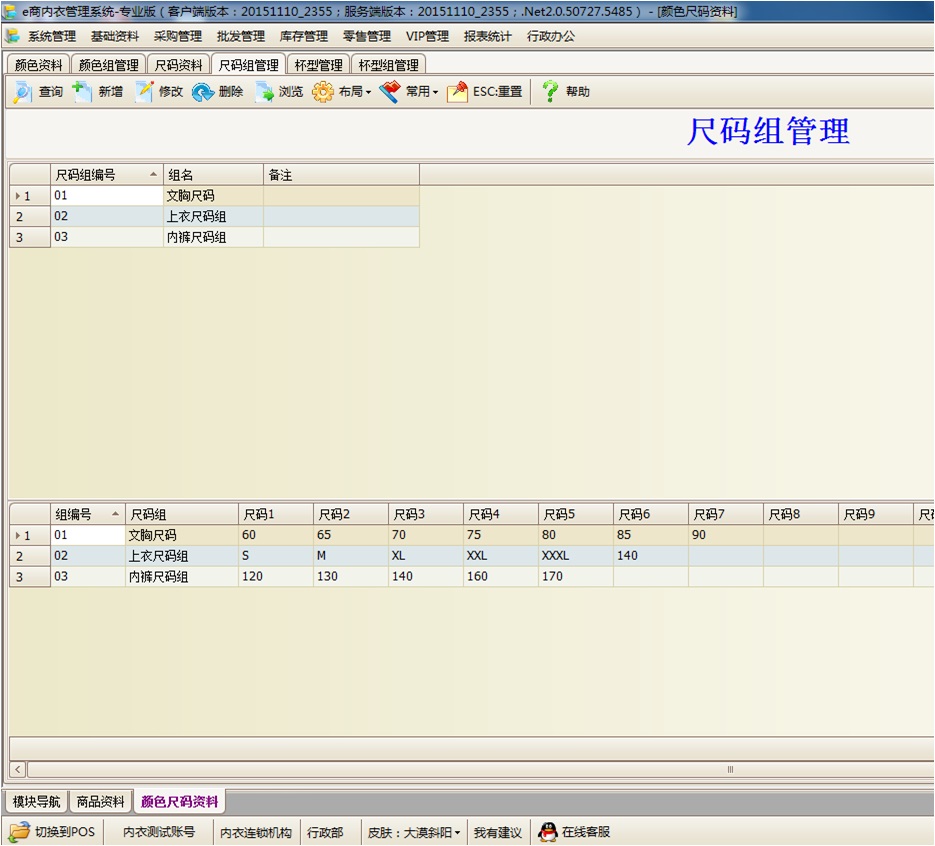This screenshot has height=846, width=935.
Task: Switch to the 杯型管理 tab
Action: coord(318,65)
